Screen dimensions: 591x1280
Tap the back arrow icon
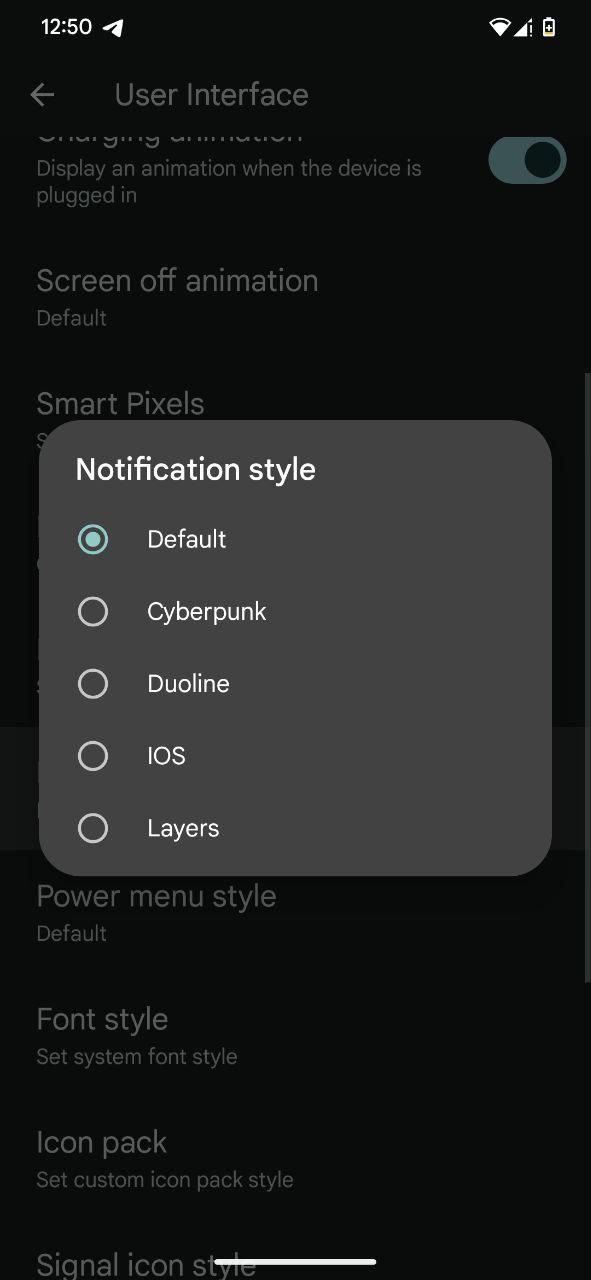42,95
